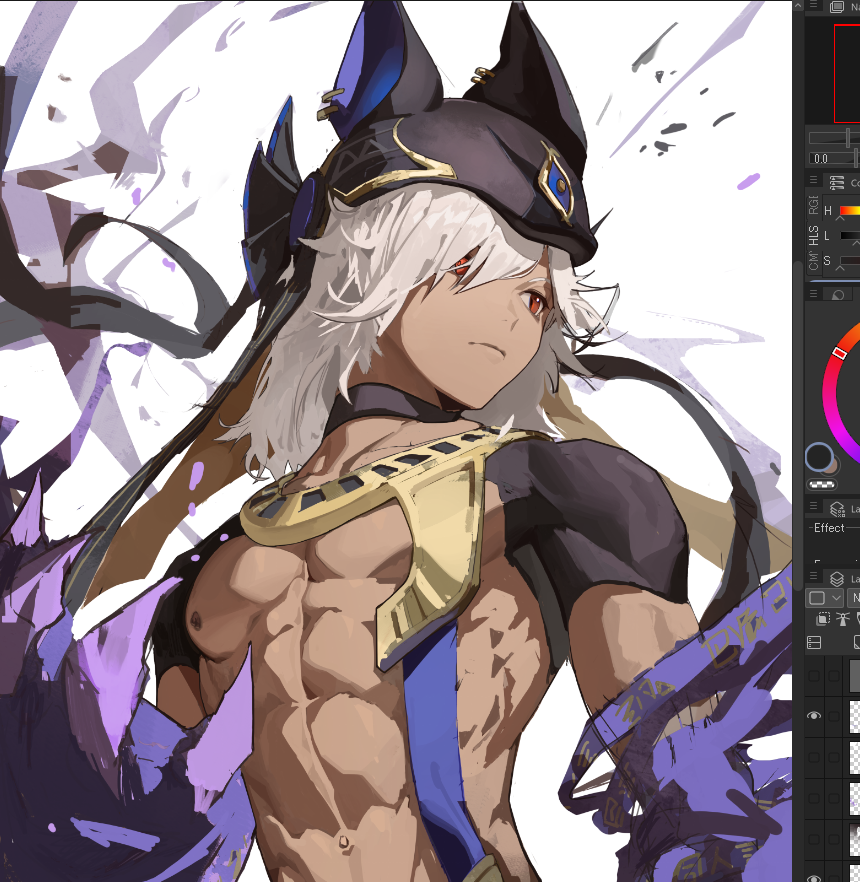Select the Color Wheel palette tab icon

click(x=838, y=295)
